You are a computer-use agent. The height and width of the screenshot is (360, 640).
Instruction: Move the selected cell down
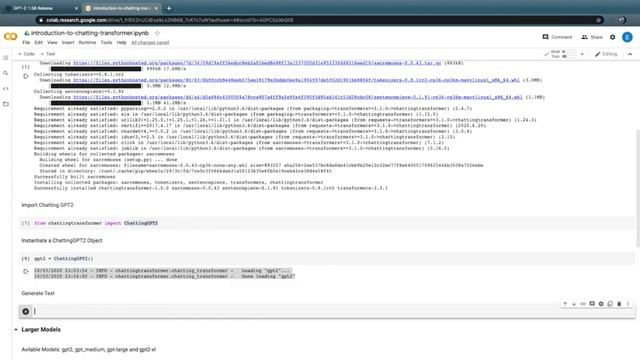pos(574,304)
